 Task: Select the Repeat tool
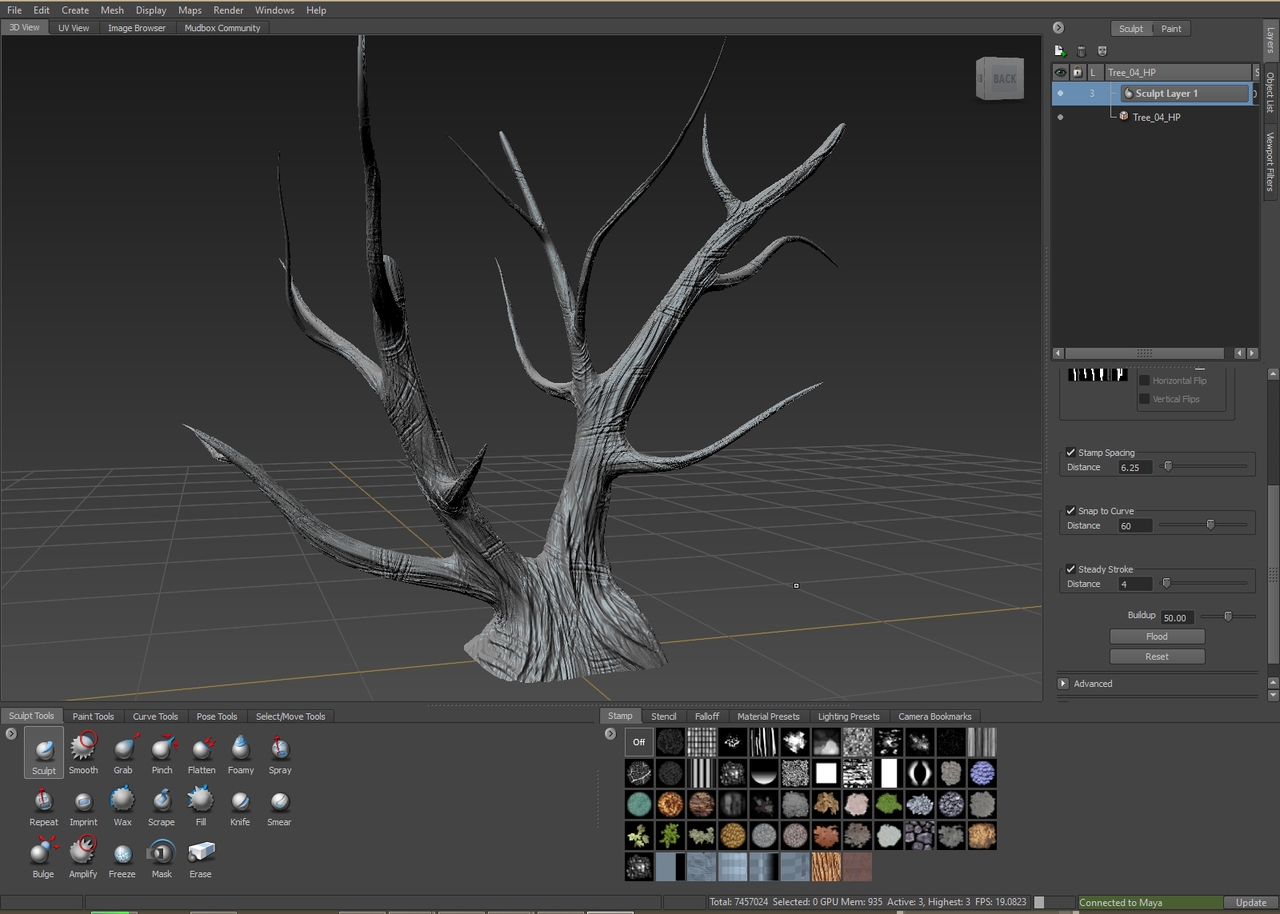coord(44,805)
